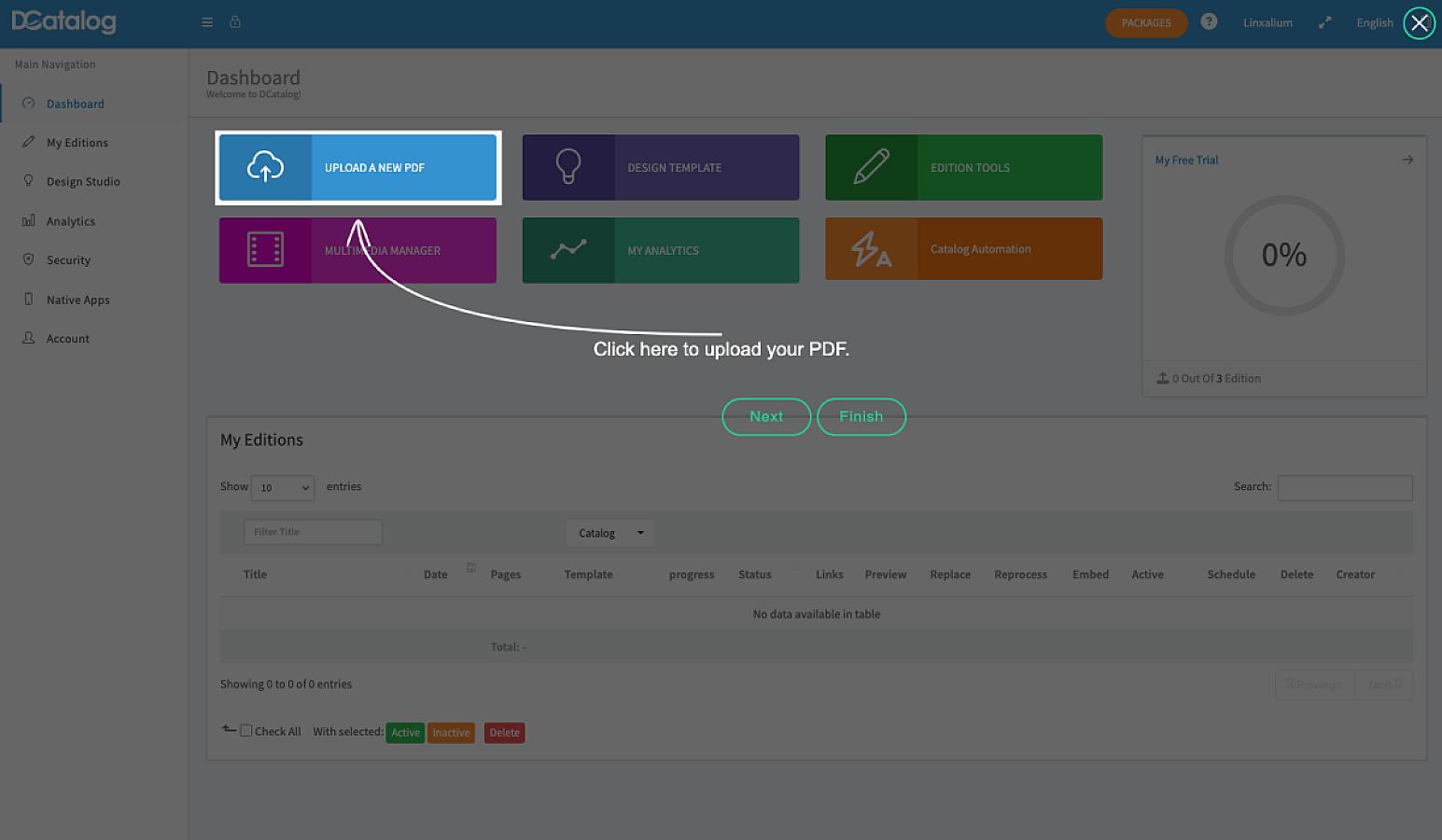Toggle fullscreen with the expand arrows icon

pyautogui.click(x=1324, y=22)
